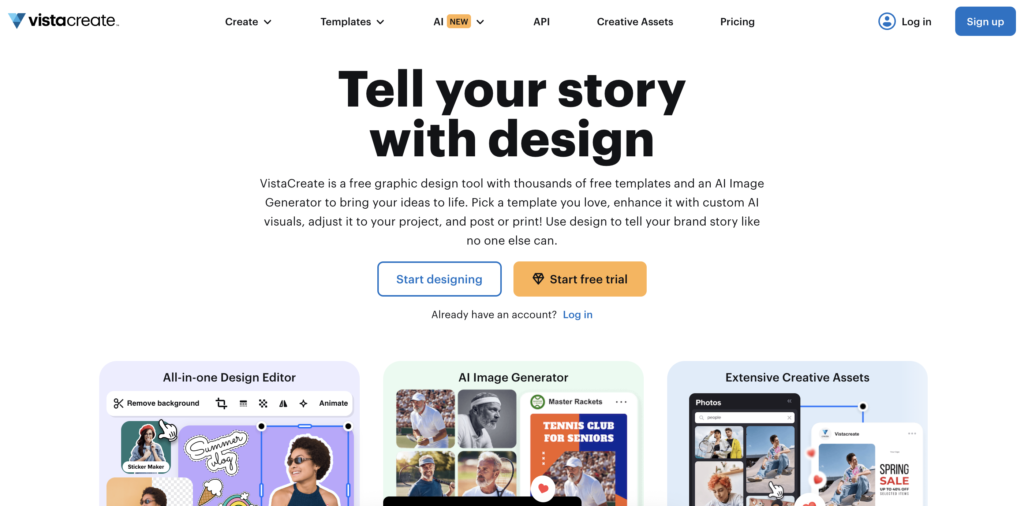
Task: Click the people search field in Photos panel
Action: [x=744, y=417]
